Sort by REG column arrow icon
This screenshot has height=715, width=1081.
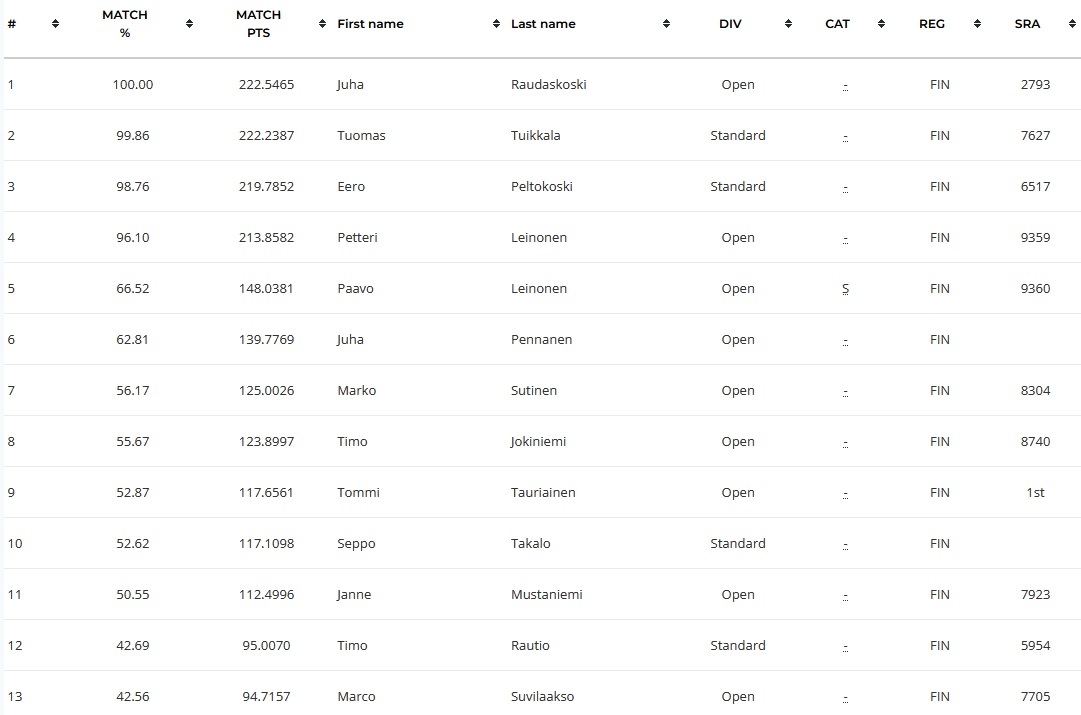pos(977,23)
